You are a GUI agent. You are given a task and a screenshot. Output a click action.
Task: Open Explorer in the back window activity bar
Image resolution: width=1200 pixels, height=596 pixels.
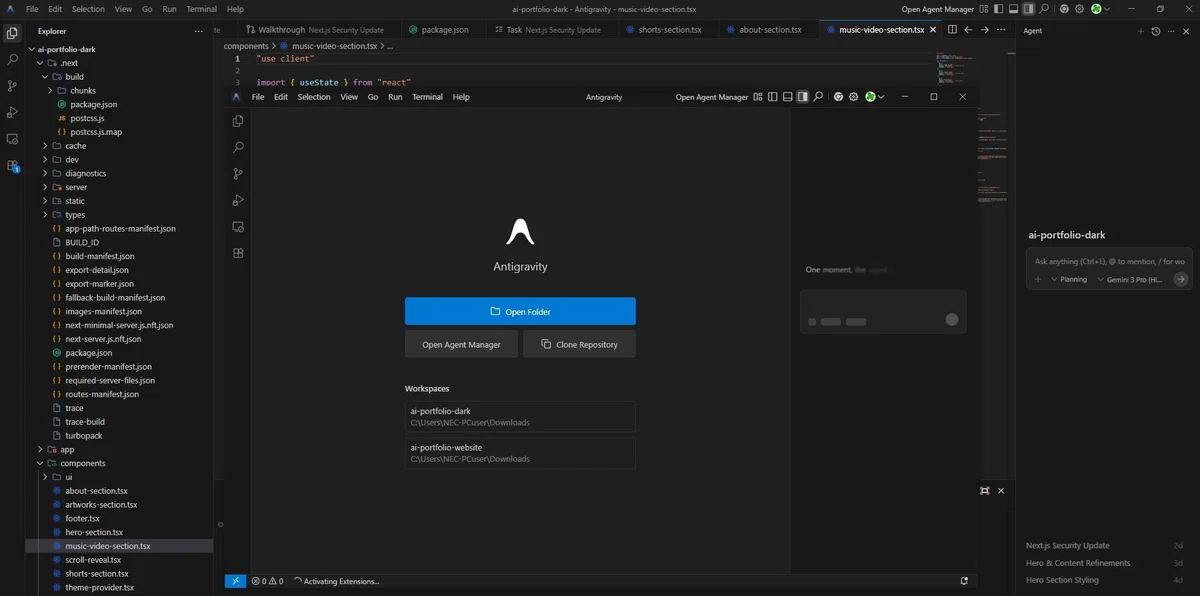(12, 33)
